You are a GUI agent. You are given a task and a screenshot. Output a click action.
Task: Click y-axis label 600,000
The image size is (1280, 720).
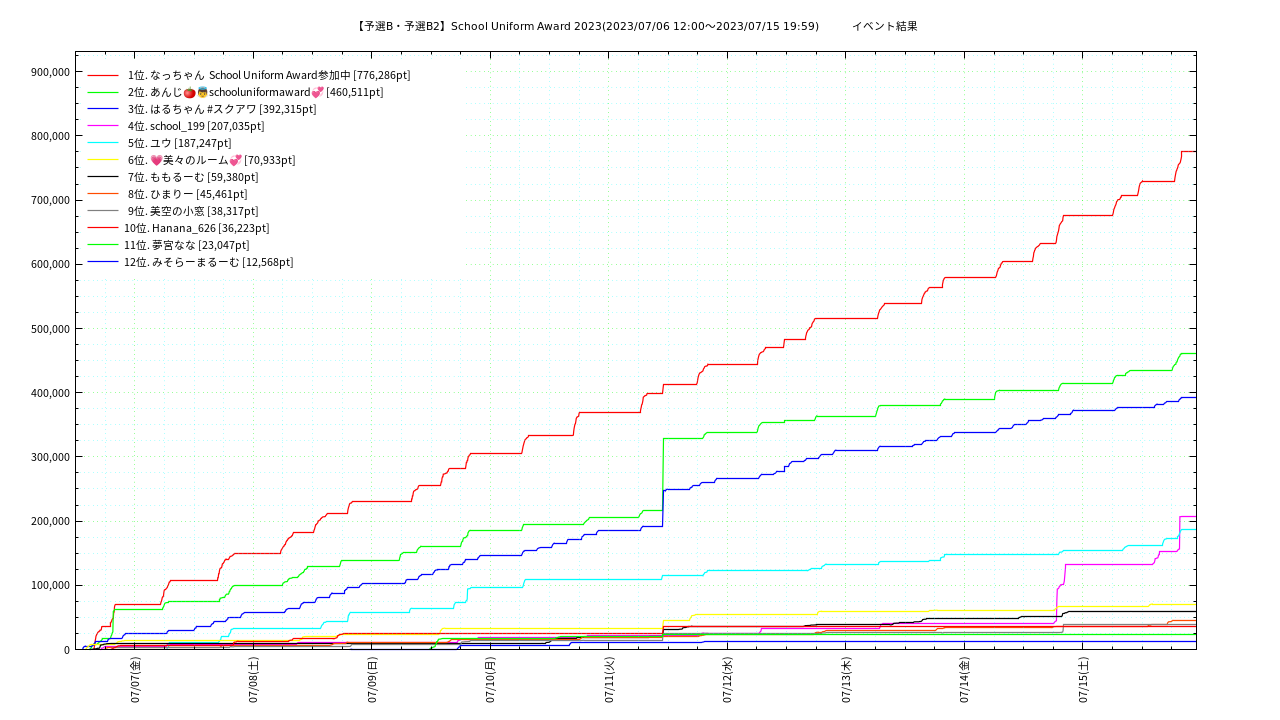pyautogui.click(x=50, y=264)
